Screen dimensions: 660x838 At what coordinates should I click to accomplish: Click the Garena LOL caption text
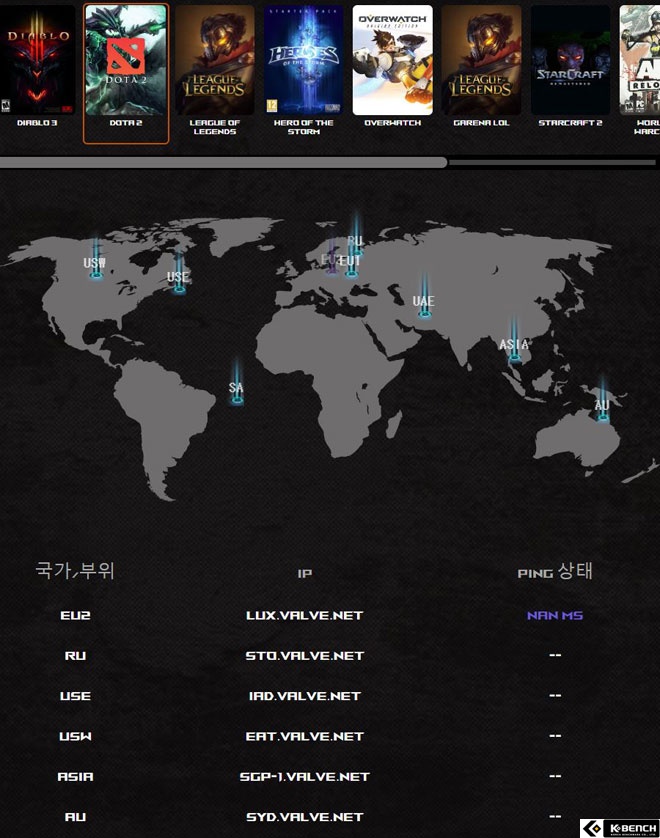click(482, 123)
